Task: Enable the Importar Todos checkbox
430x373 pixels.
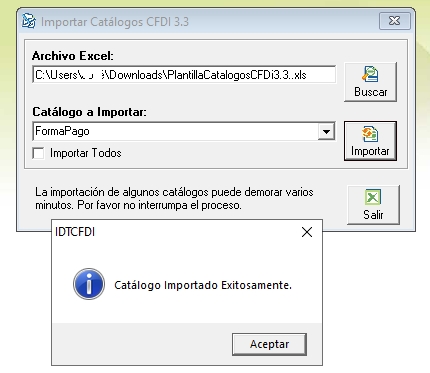Action: [39, 153]
